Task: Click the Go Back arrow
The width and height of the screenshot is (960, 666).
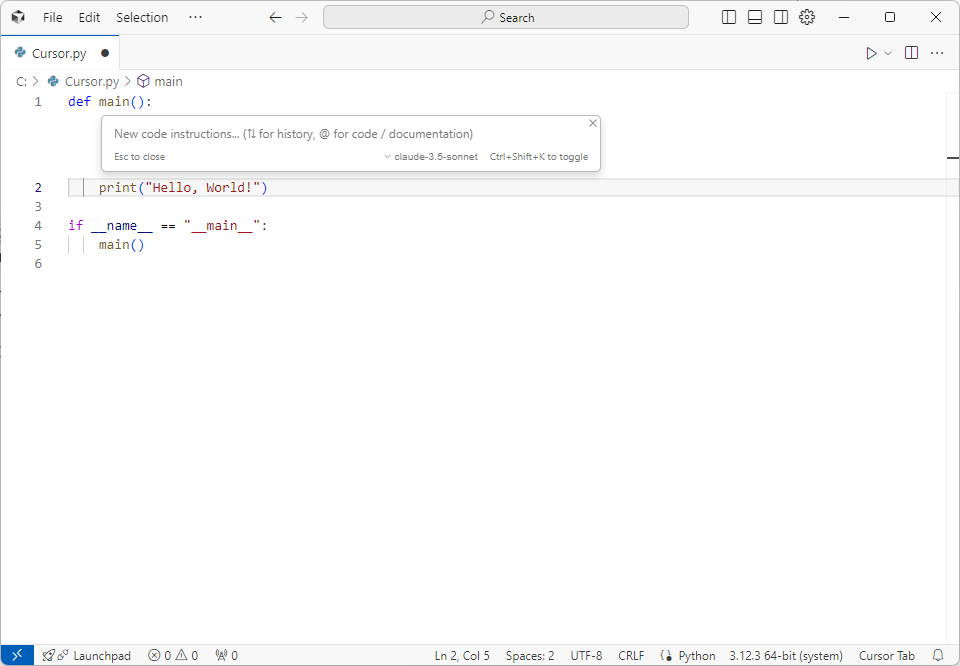Action: pyautogui.click(x=276, y=17)
